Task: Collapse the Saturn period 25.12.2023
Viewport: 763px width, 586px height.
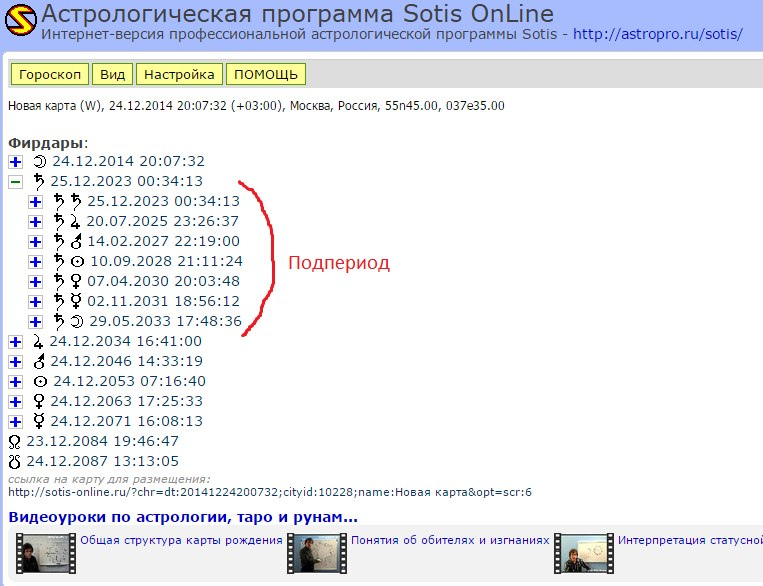Action: tap(16, 182)
